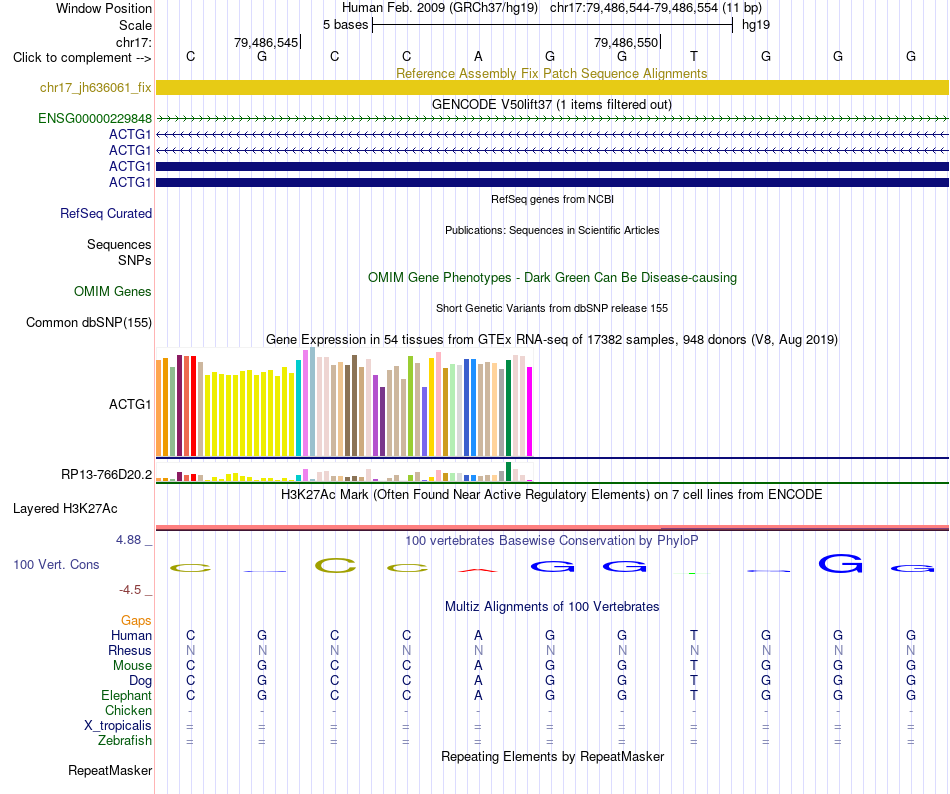Click the RefSeq genes from NCBI title

pyautogui.click(x=552, y=199)
